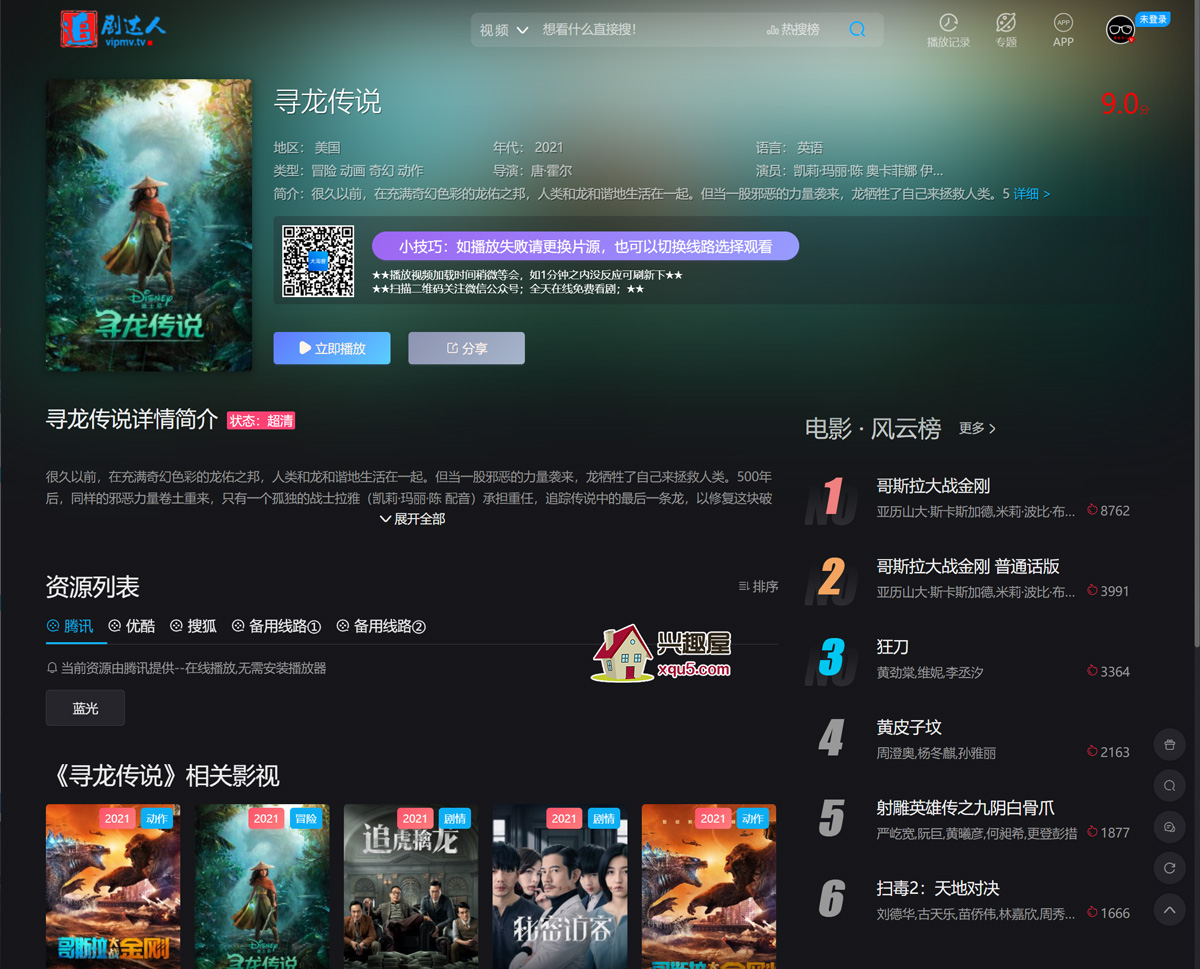Click the 未登录 user avatar
The height and width of the screenshot is (969, 1200).
click(x=1120, y=30)
